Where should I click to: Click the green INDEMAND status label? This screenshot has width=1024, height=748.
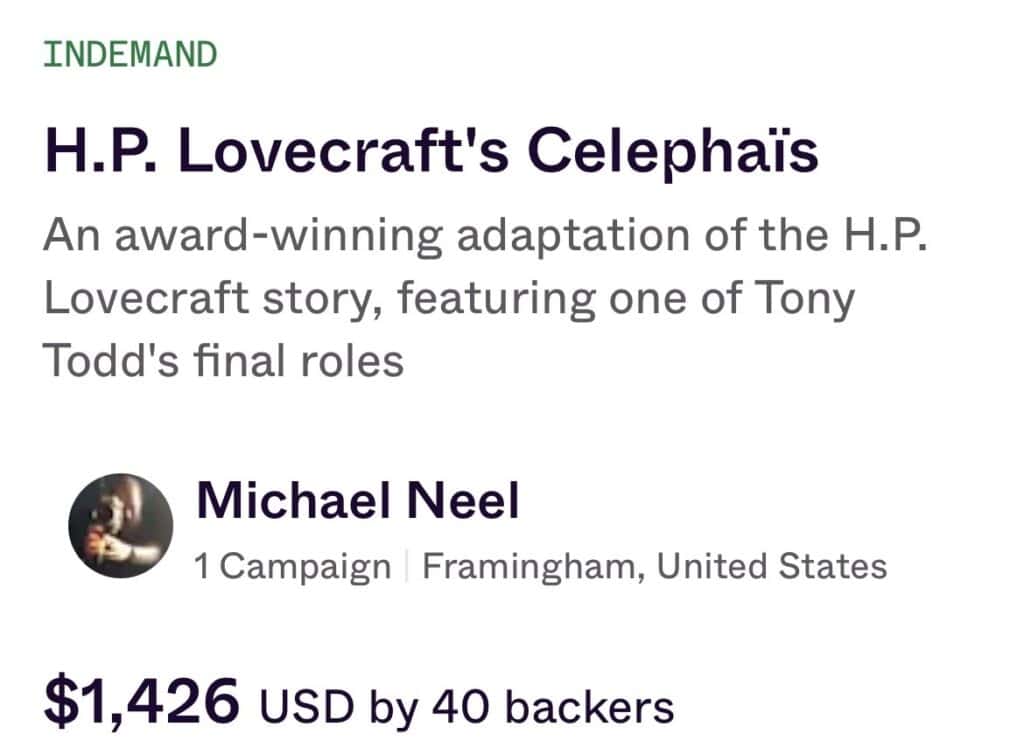pos(130,55)
